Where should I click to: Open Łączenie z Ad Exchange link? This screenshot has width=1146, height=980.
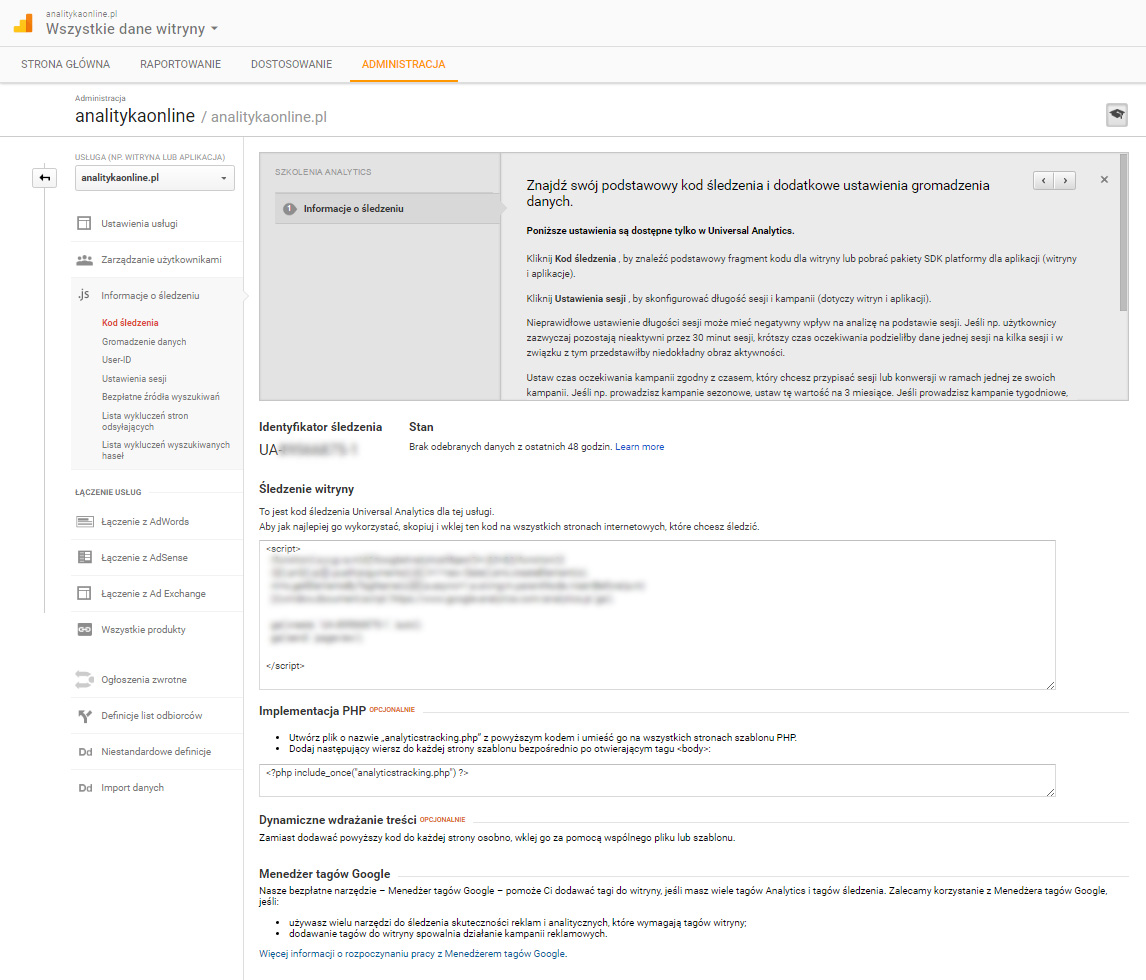coord(153,593)
